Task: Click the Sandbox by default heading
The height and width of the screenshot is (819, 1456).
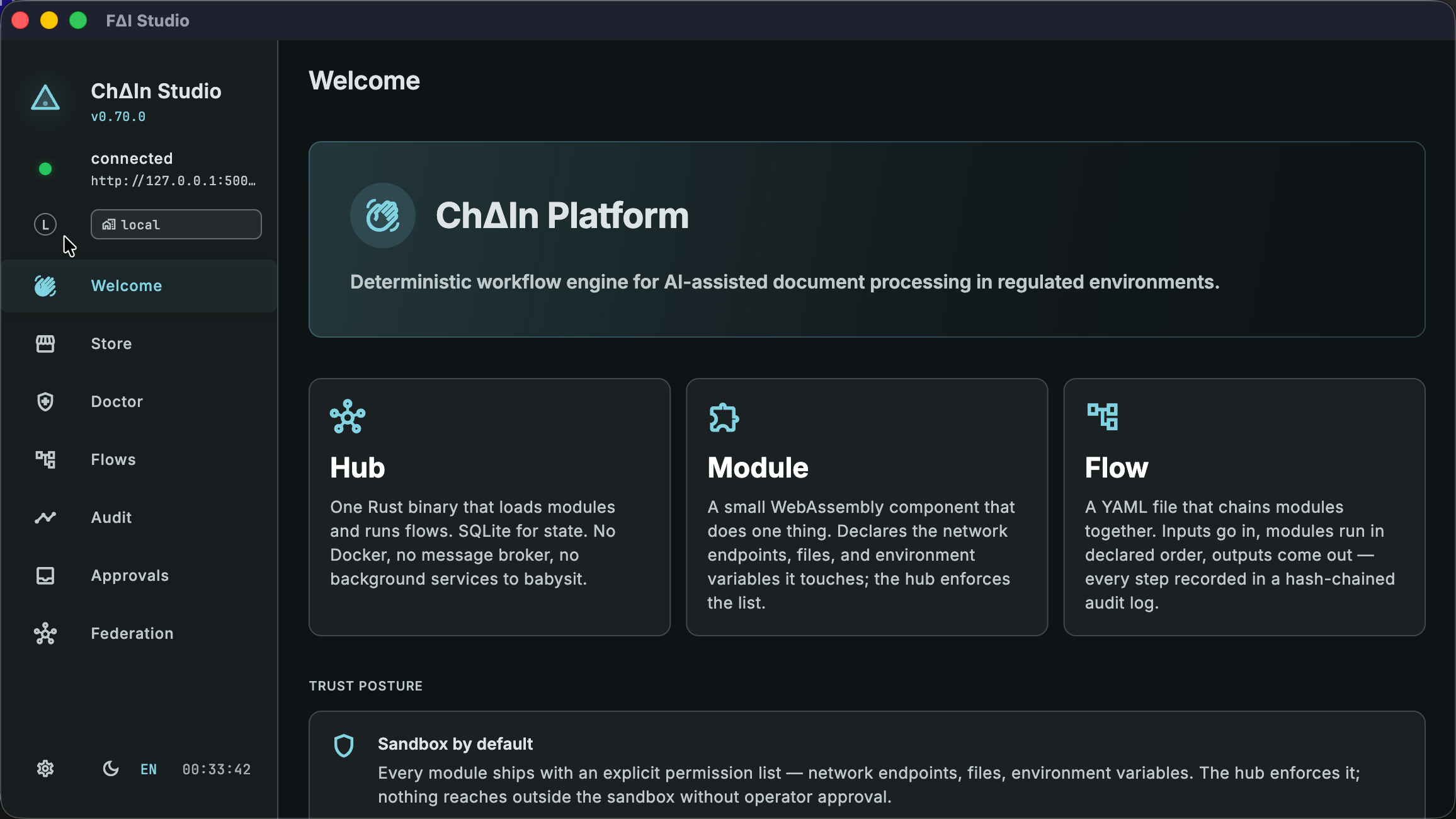Action: pyautogui.click(x=455, y=744)
